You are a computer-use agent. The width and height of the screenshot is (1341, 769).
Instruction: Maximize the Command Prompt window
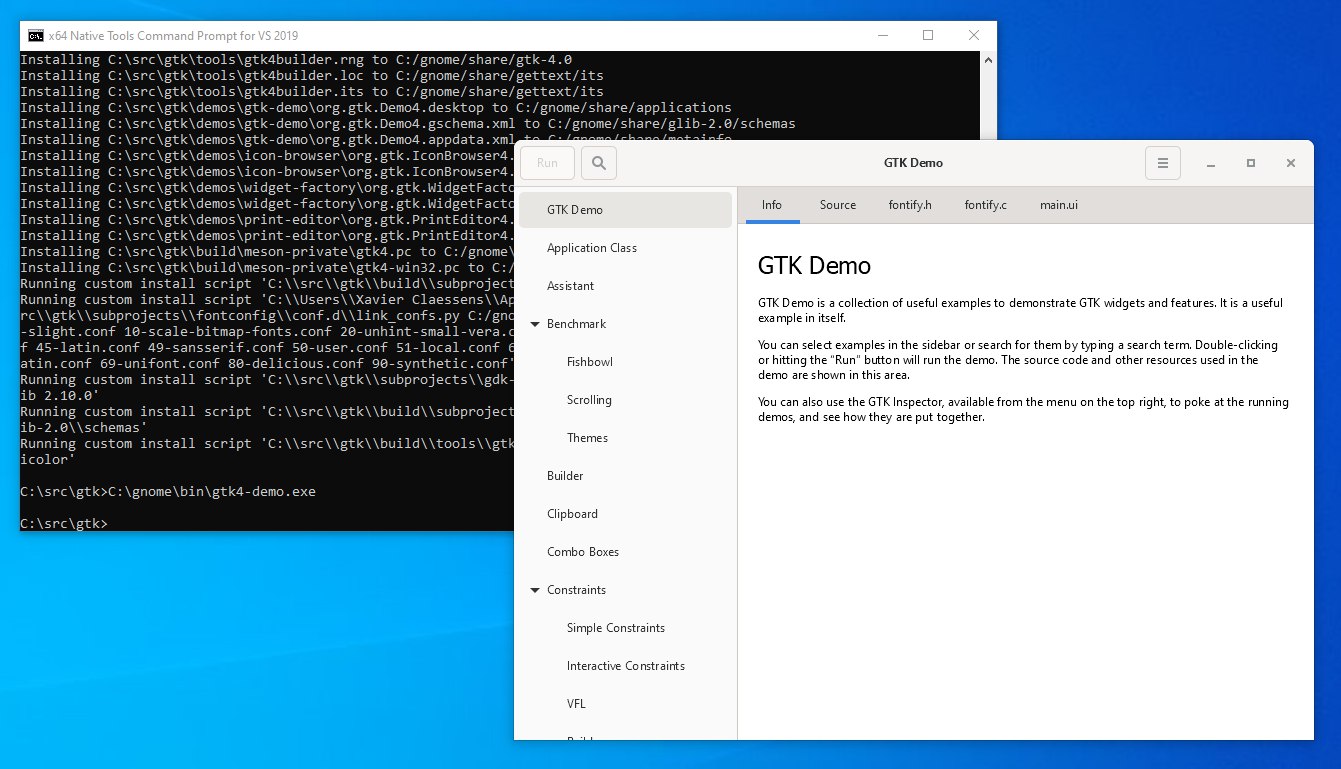[x=928, y=35]
